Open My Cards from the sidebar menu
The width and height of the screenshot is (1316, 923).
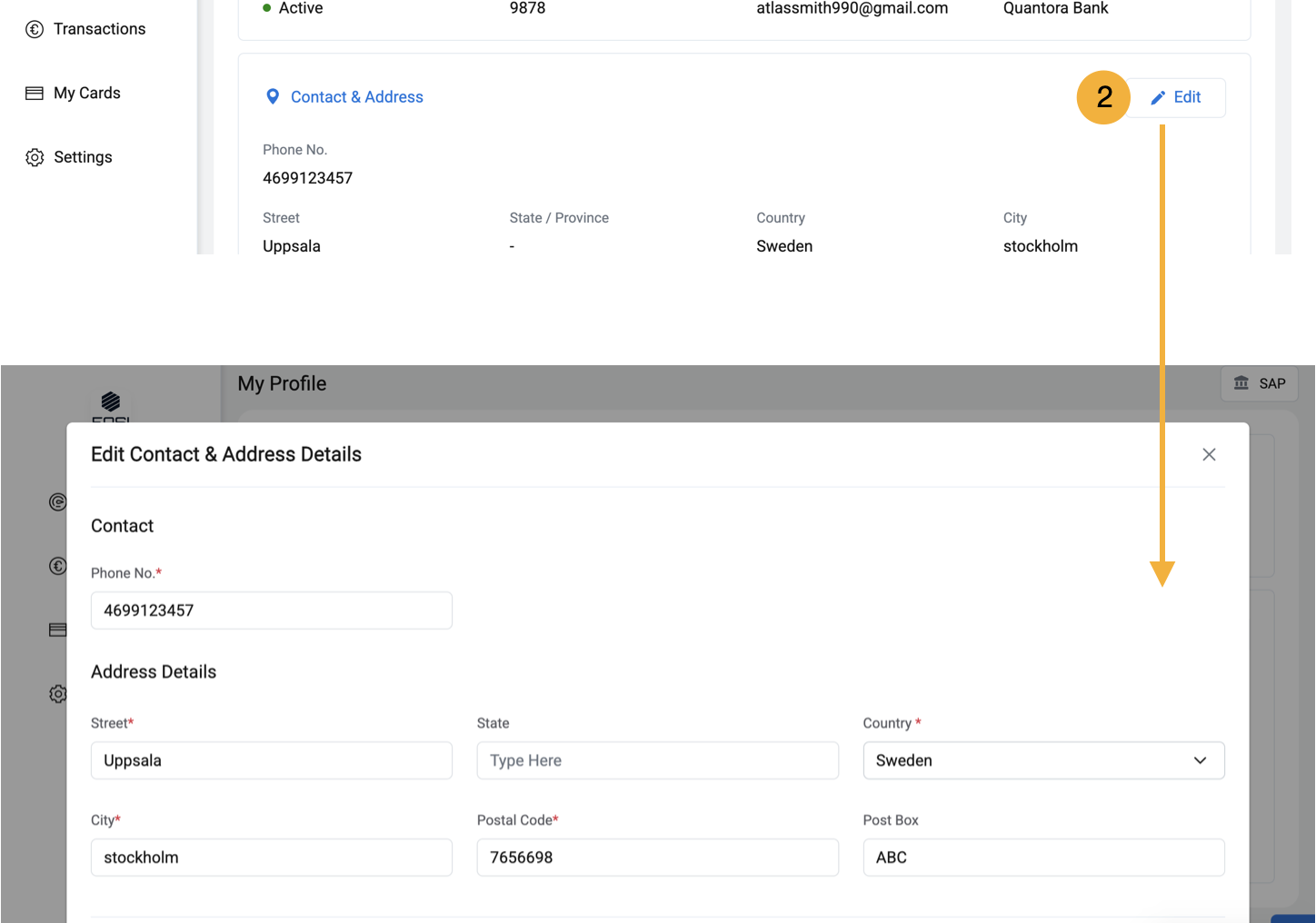click(86, 93)
